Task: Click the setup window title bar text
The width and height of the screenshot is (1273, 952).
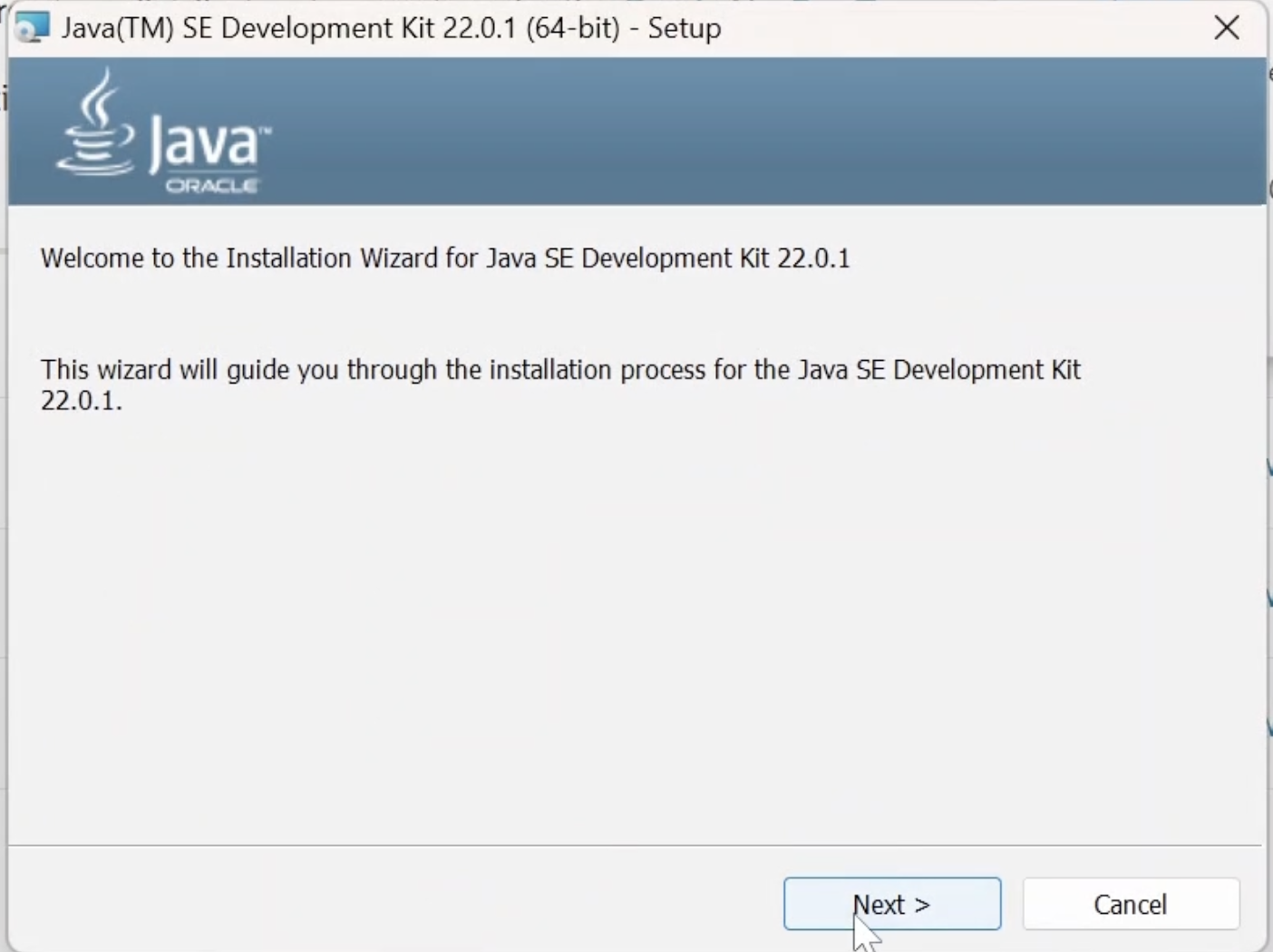Action: click(x=390, y=27)
